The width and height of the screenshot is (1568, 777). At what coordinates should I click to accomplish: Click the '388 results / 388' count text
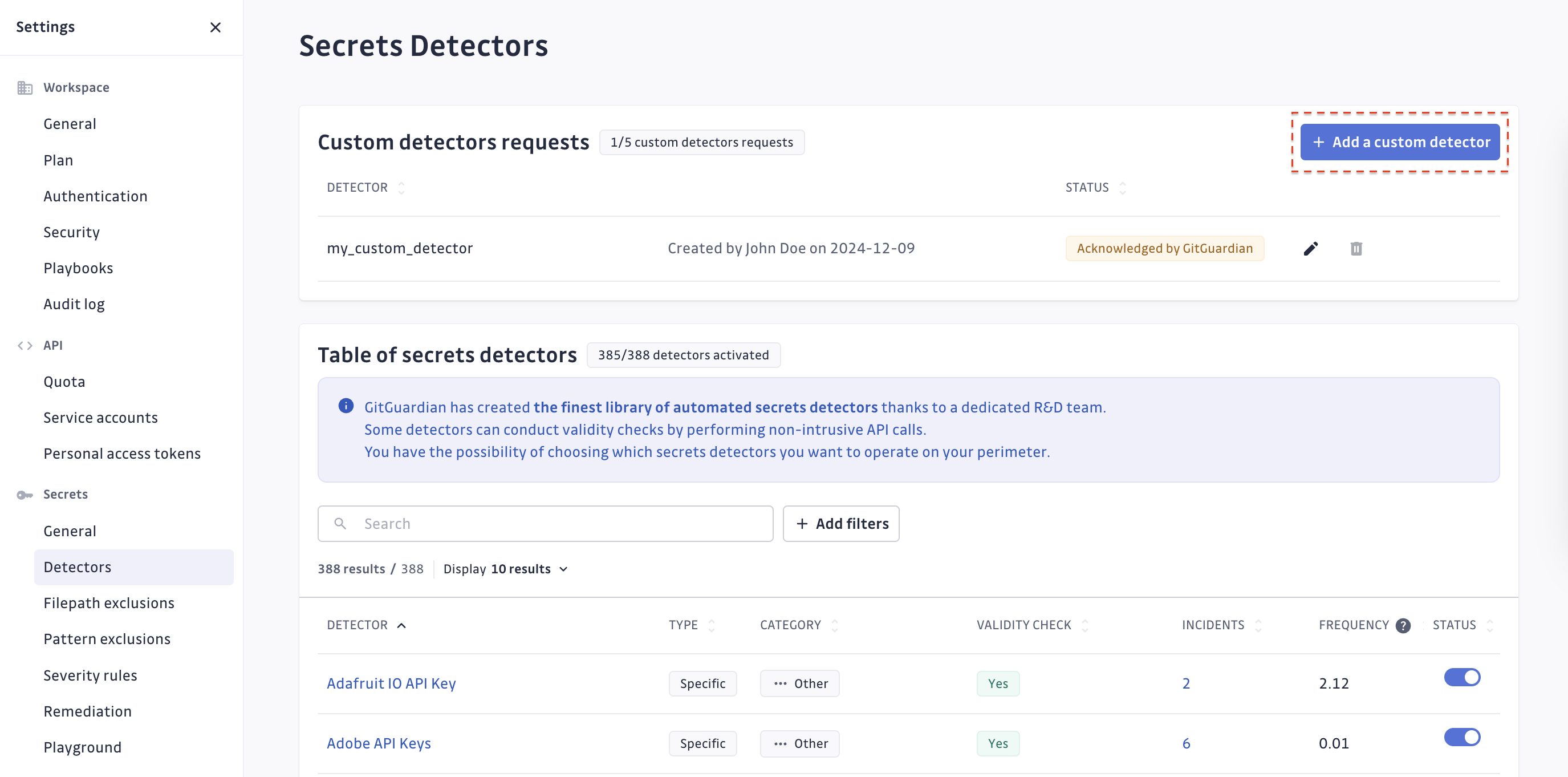click(370, 569)
